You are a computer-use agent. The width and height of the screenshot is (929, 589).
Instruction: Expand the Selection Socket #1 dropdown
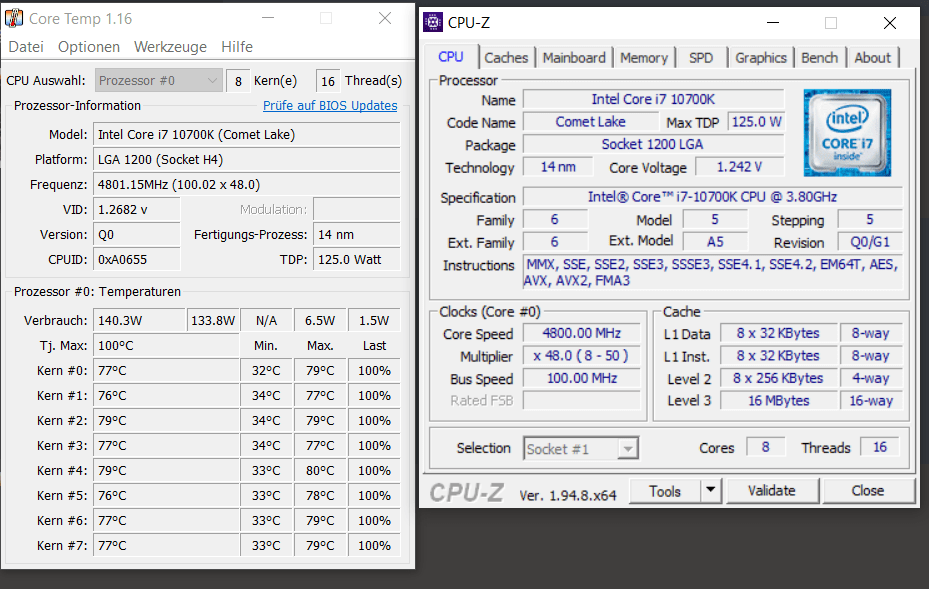[x=581, y=449]
